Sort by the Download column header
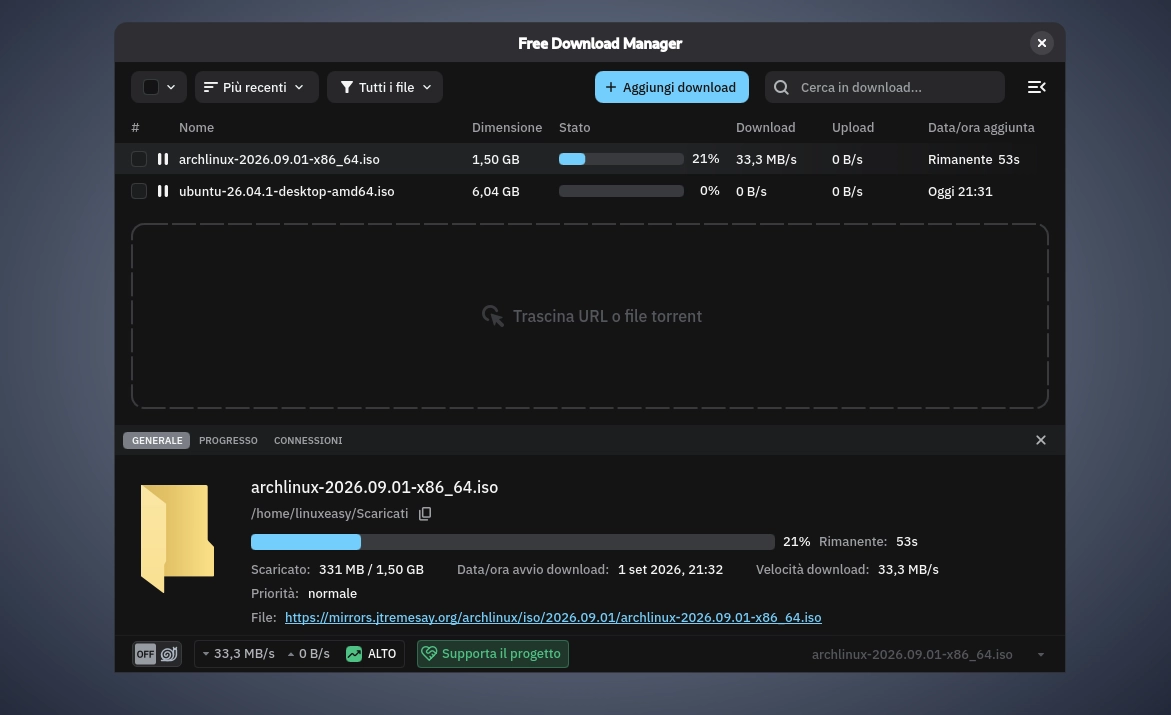Viewport: 1171px width, 715px height. tap(765, 128)
